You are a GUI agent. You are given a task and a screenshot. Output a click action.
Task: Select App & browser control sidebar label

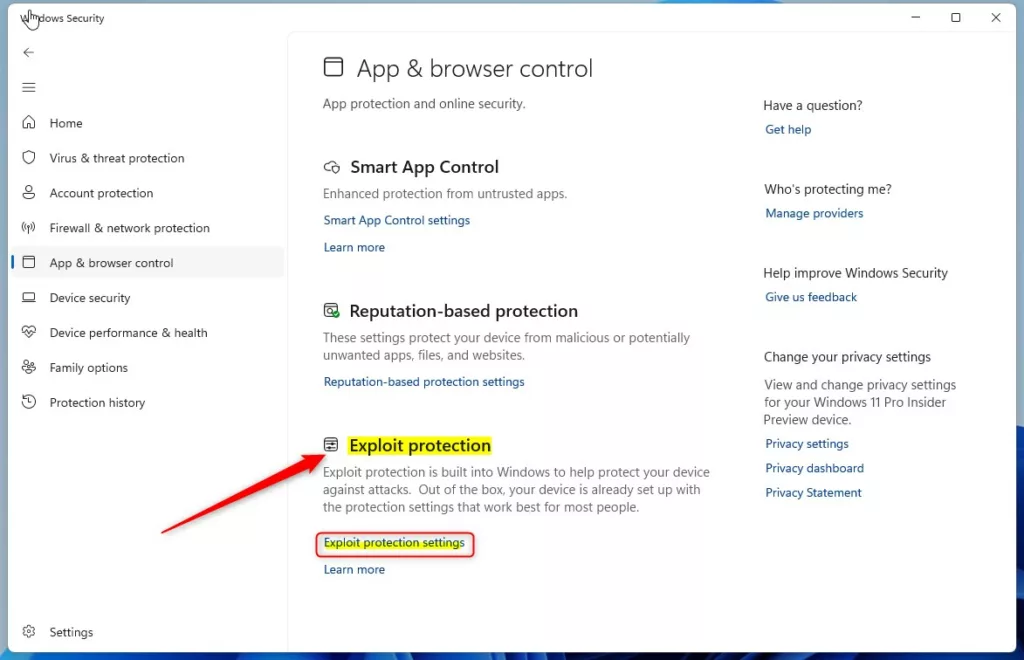(x=112, y=263)
